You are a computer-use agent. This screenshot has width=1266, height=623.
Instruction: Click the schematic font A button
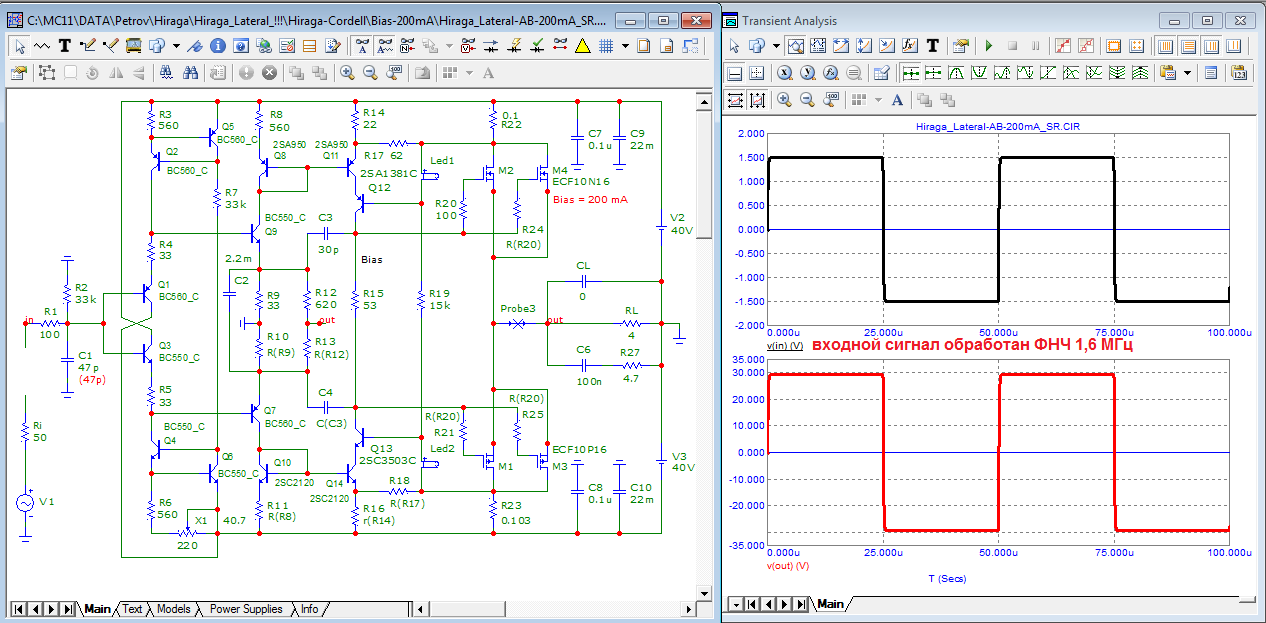tap(488, 72)
